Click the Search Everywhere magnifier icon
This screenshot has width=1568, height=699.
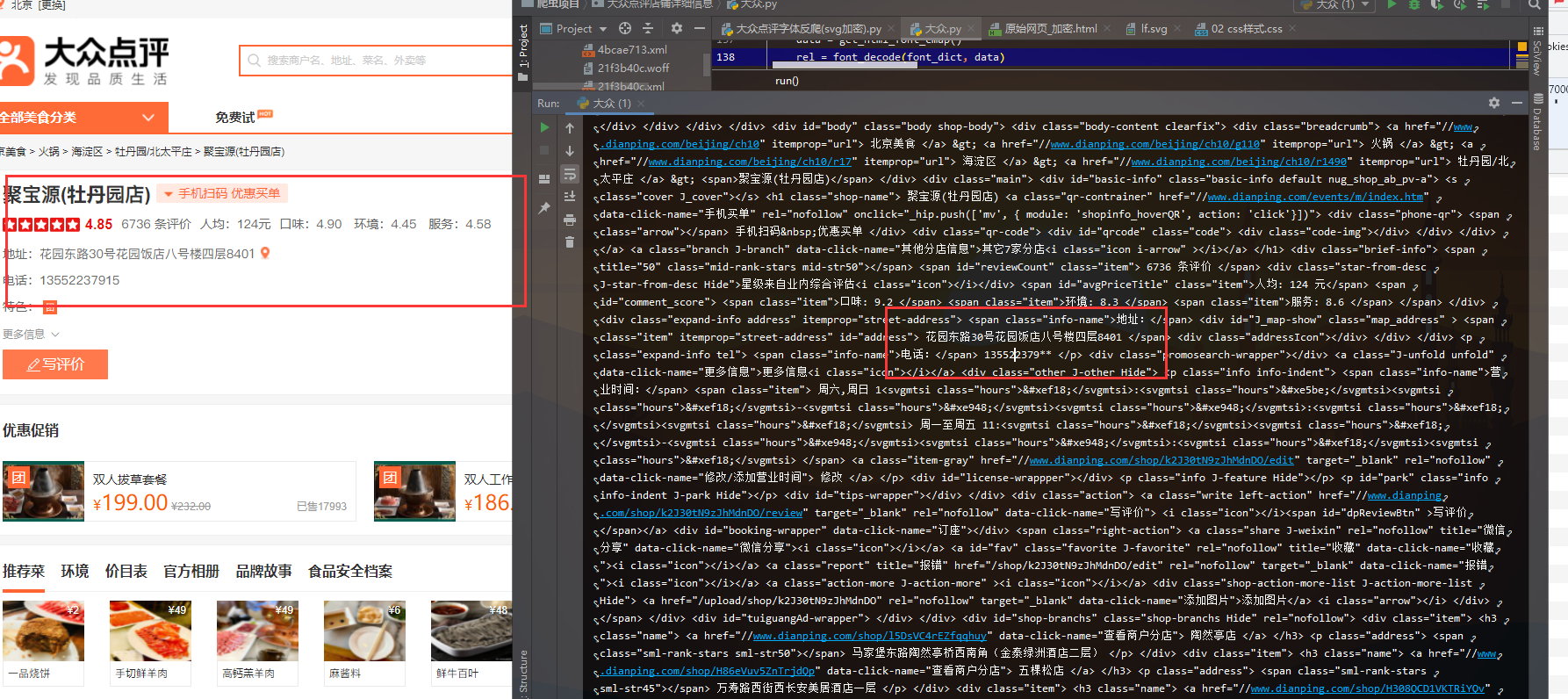pyautogui.click(x=1534, y=4)
